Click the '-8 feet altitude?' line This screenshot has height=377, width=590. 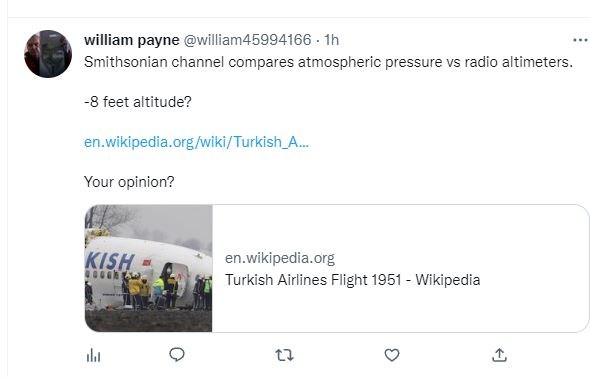[x=138, y=102]
